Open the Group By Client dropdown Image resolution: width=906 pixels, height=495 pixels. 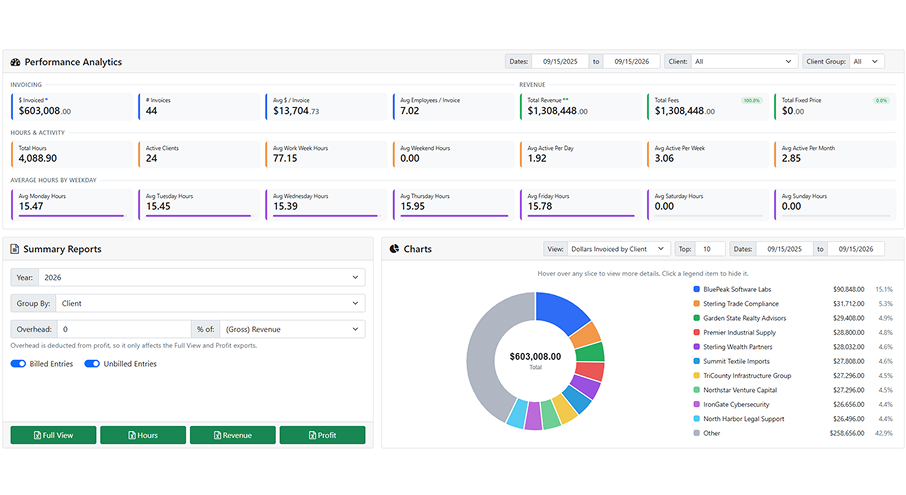(x=210, y=303)
